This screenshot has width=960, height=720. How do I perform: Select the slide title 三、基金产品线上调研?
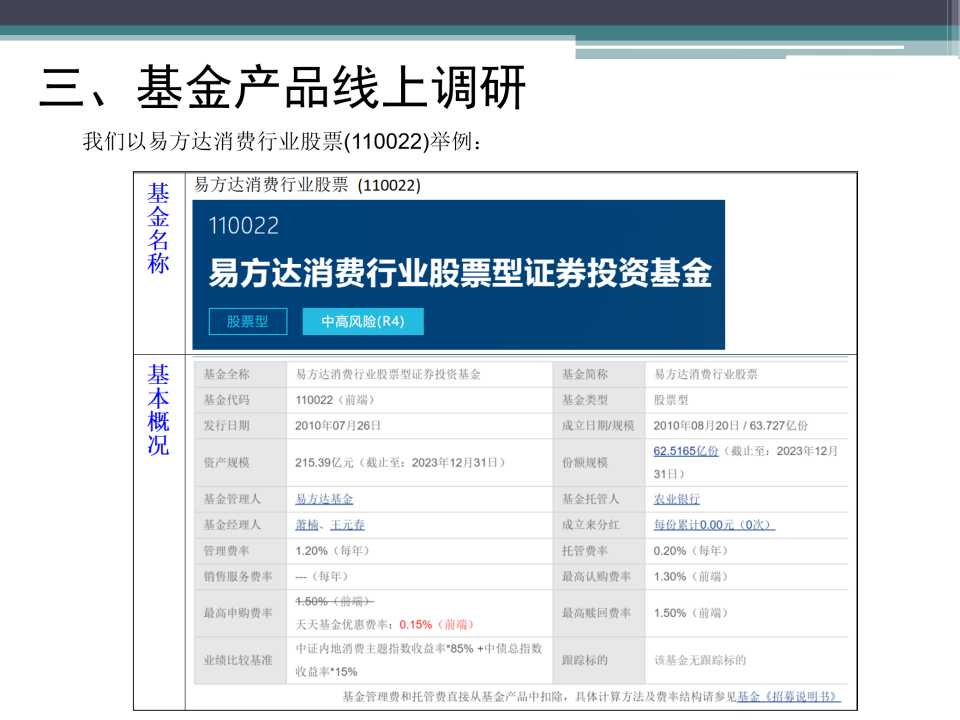point(282,88)
